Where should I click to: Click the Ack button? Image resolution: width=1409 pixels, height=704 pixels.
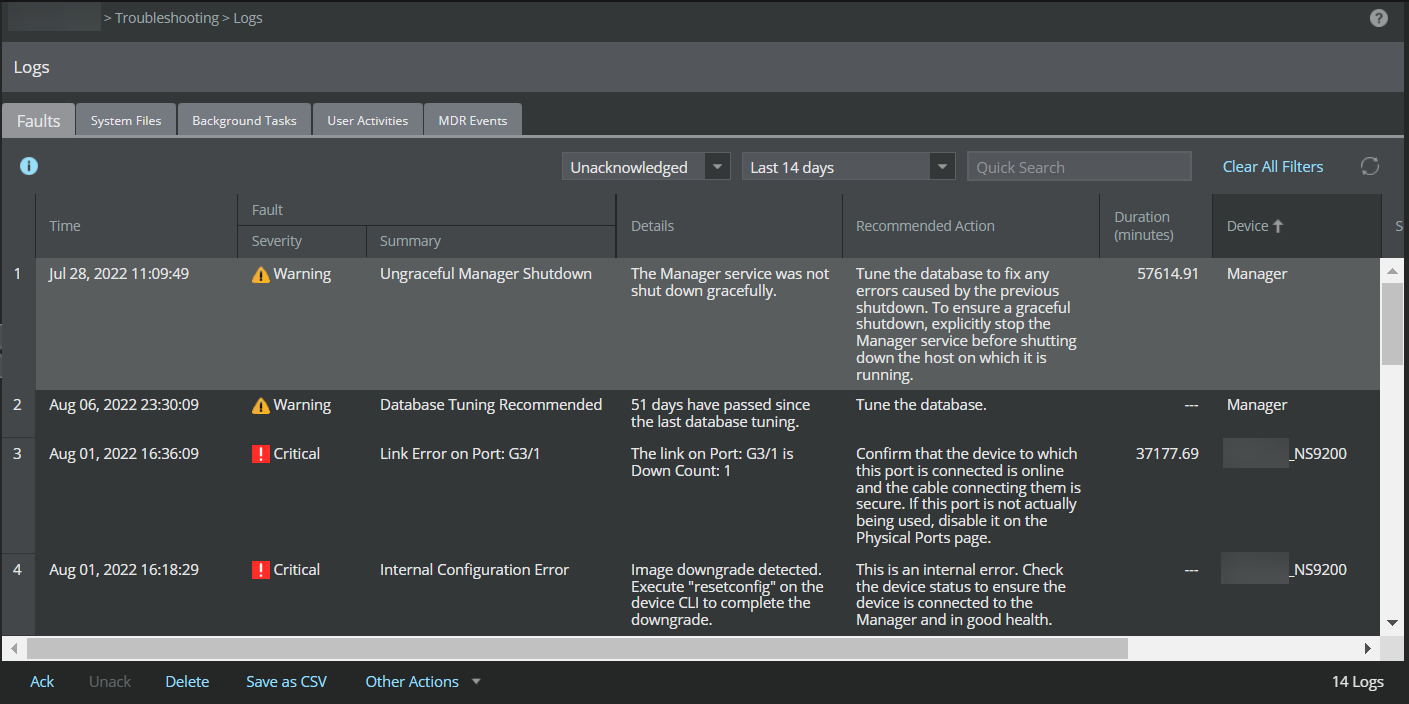click(42, 682)
